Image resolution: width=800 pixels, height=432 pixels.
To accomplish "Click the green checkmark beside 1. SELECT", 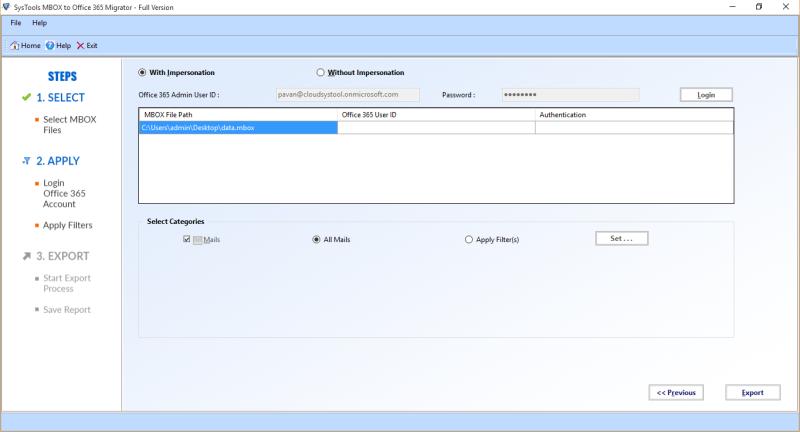I will tap(27, 97).
